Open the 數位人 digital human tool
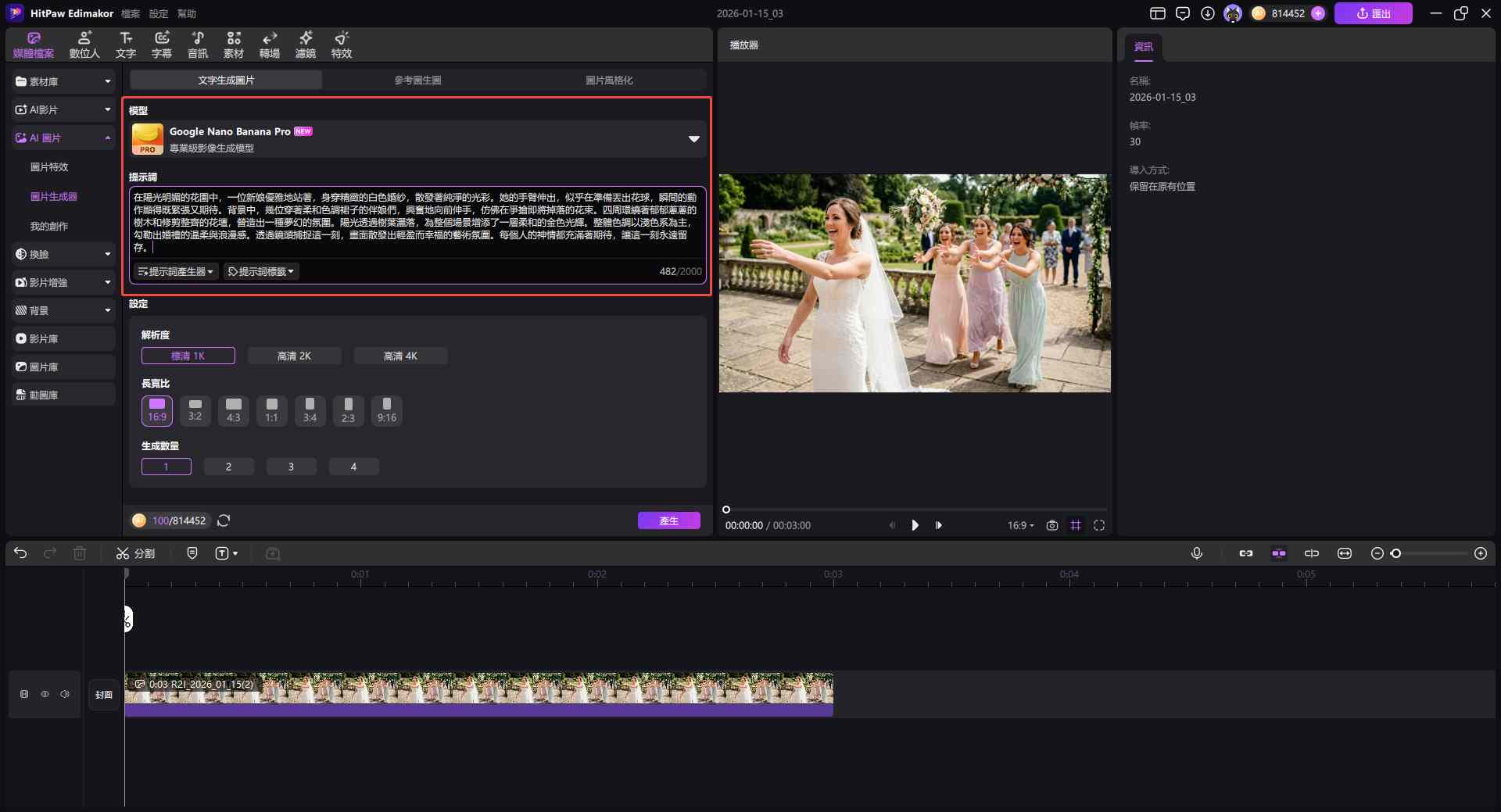This screenshot has width=1501, height=812. [84, 45]
